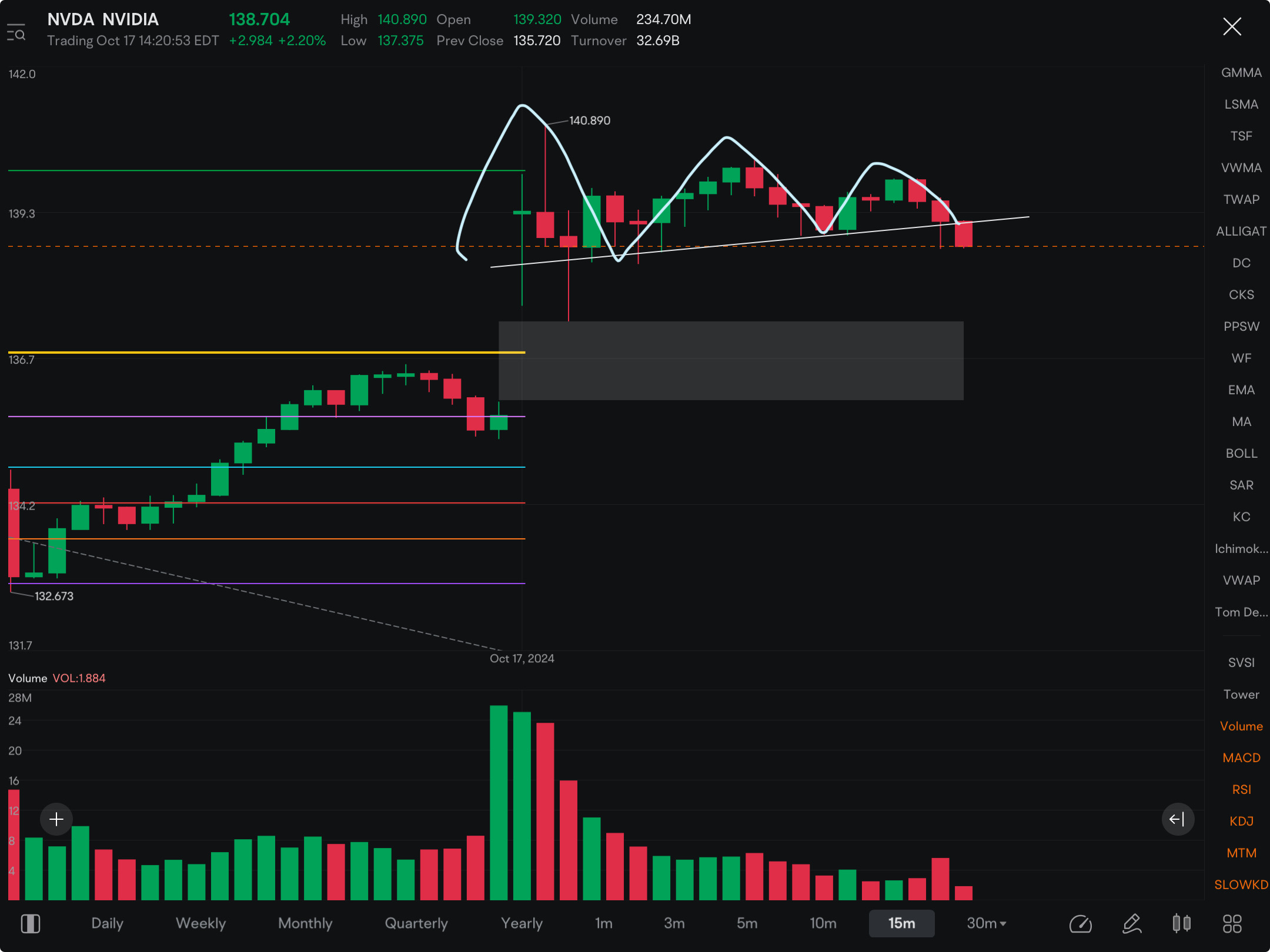Screen dimensions: 1270x952
Task: Enable the LSMA indicator
Action: point(1241,105)
